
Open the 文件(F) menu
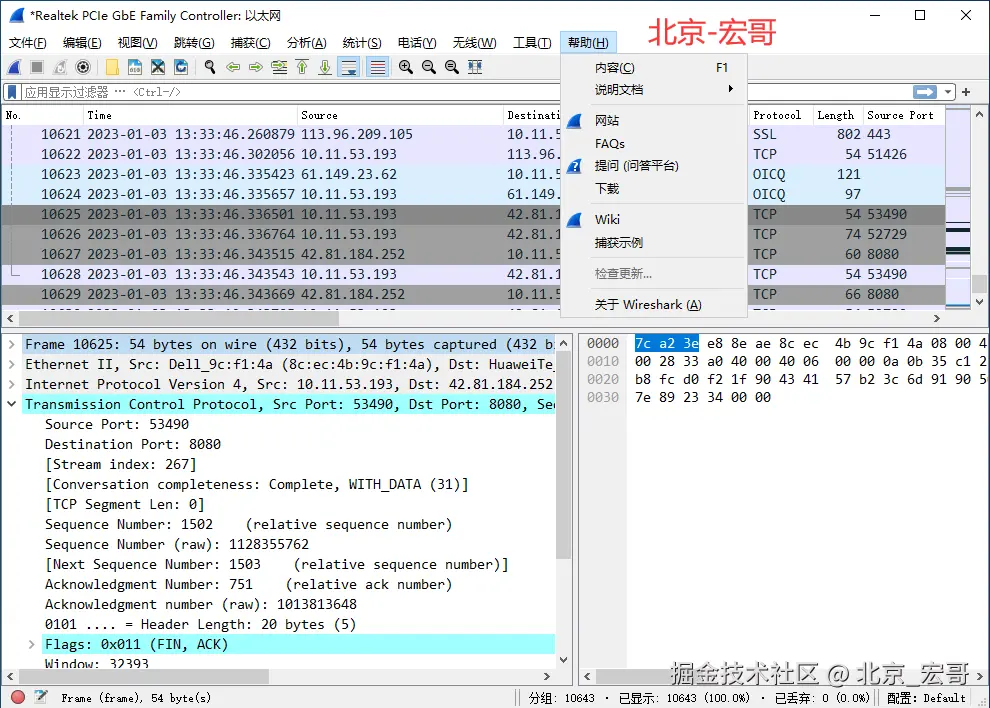28,43
